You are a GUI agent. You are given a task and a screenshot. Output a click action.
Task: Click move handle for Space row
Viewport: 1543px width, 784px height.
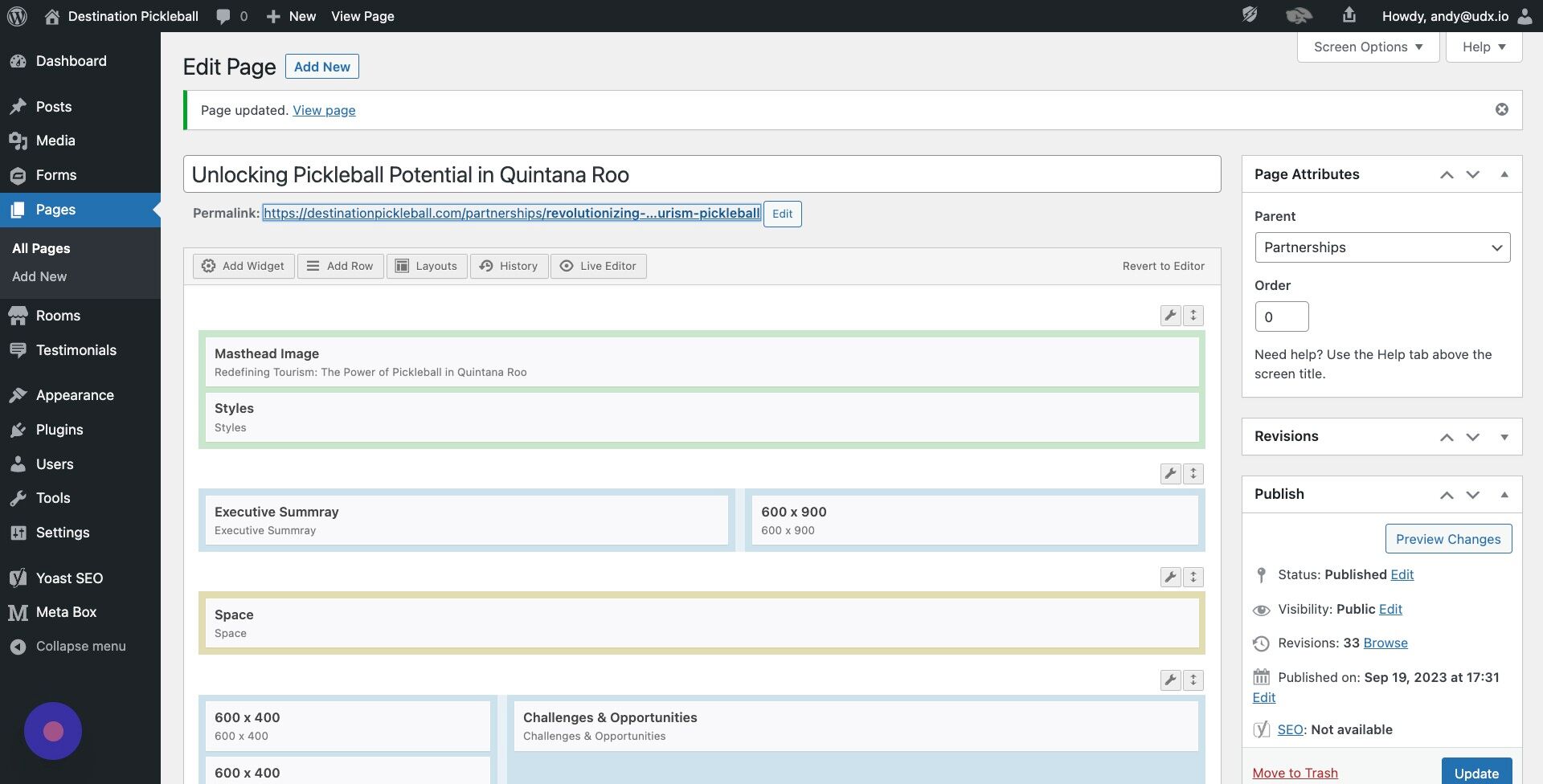click(1193, 577)
